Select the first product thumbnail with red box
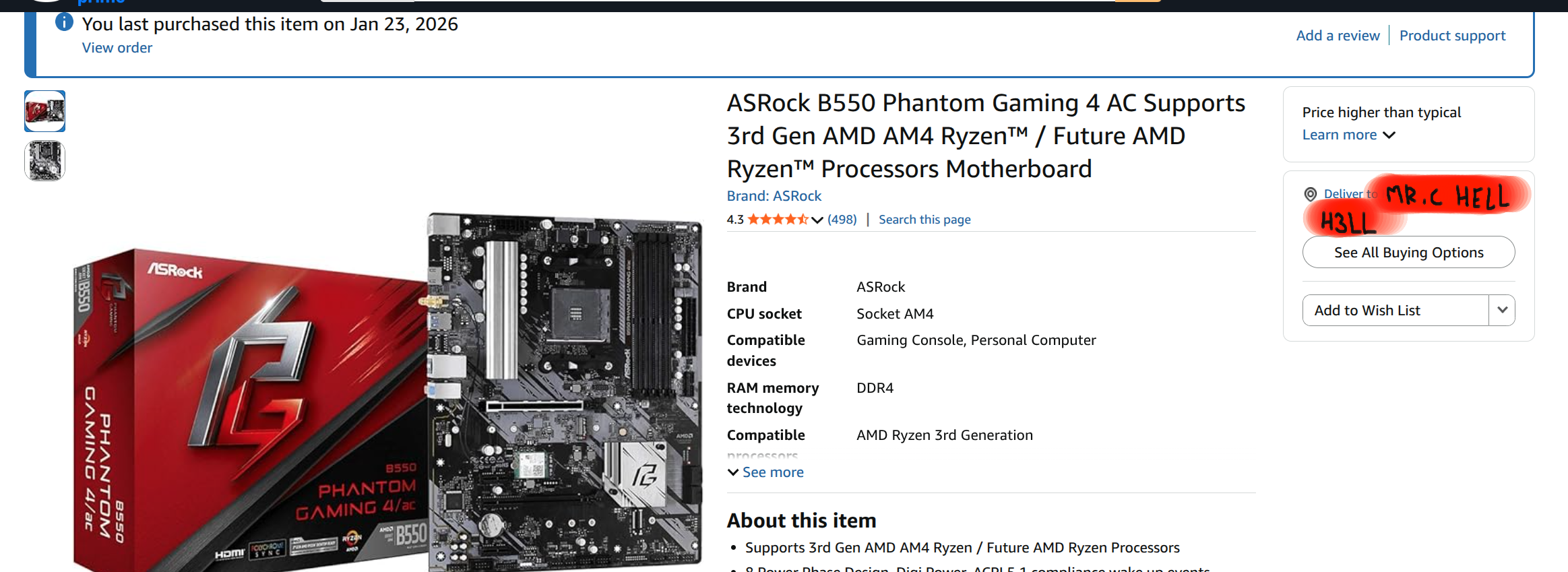Image resolution: width=1568 pixels, height=572 pixels. [x=45, y=111]
